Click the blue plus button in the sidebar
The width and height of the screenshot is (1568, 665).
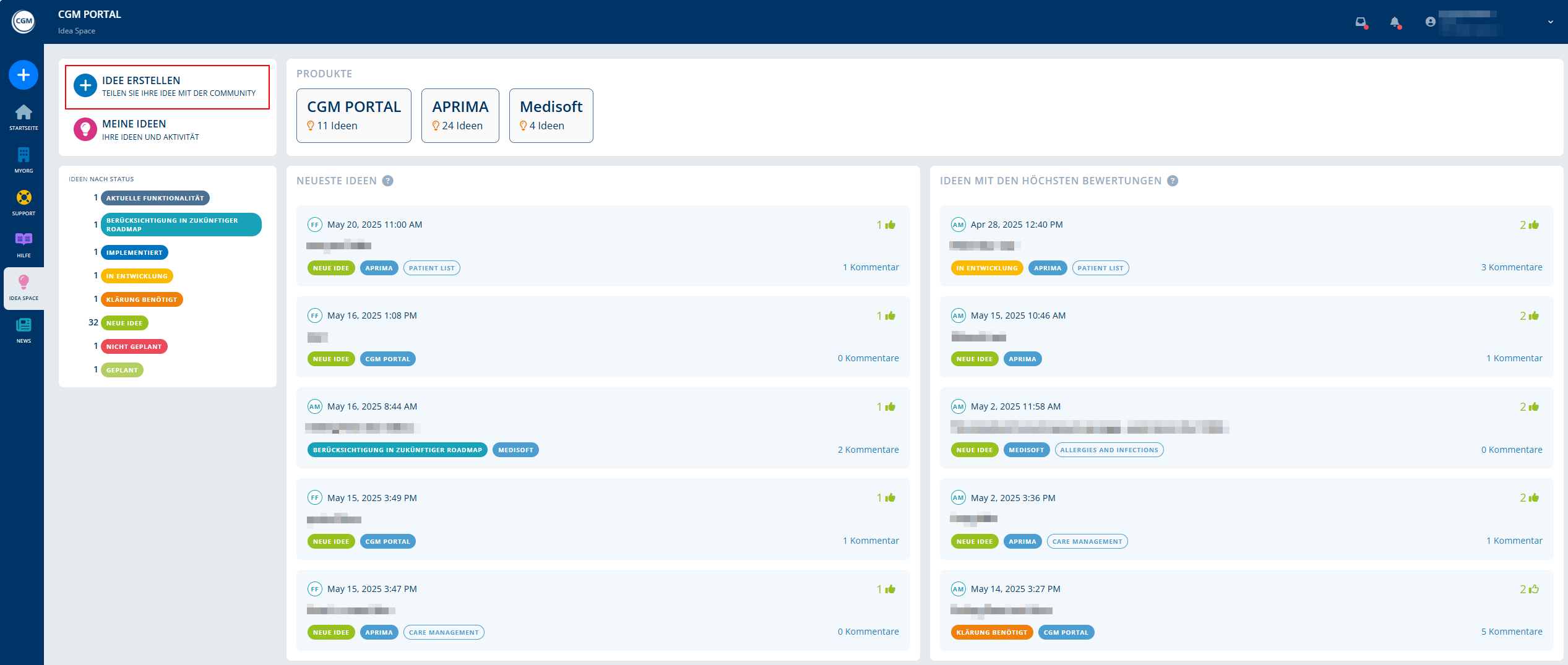tap(24, 75)
